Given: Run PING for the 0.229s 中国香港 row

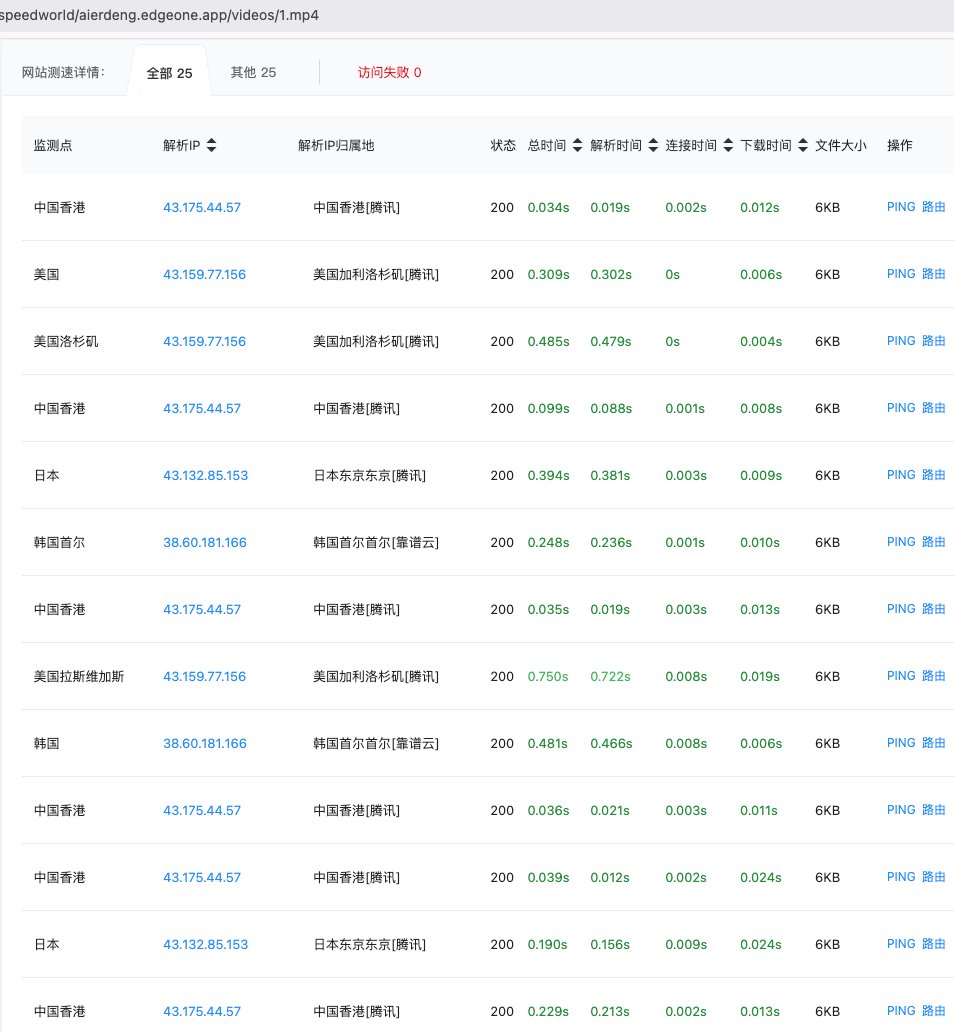Looking at the screenshot, I should click(x=901, y=1011).
